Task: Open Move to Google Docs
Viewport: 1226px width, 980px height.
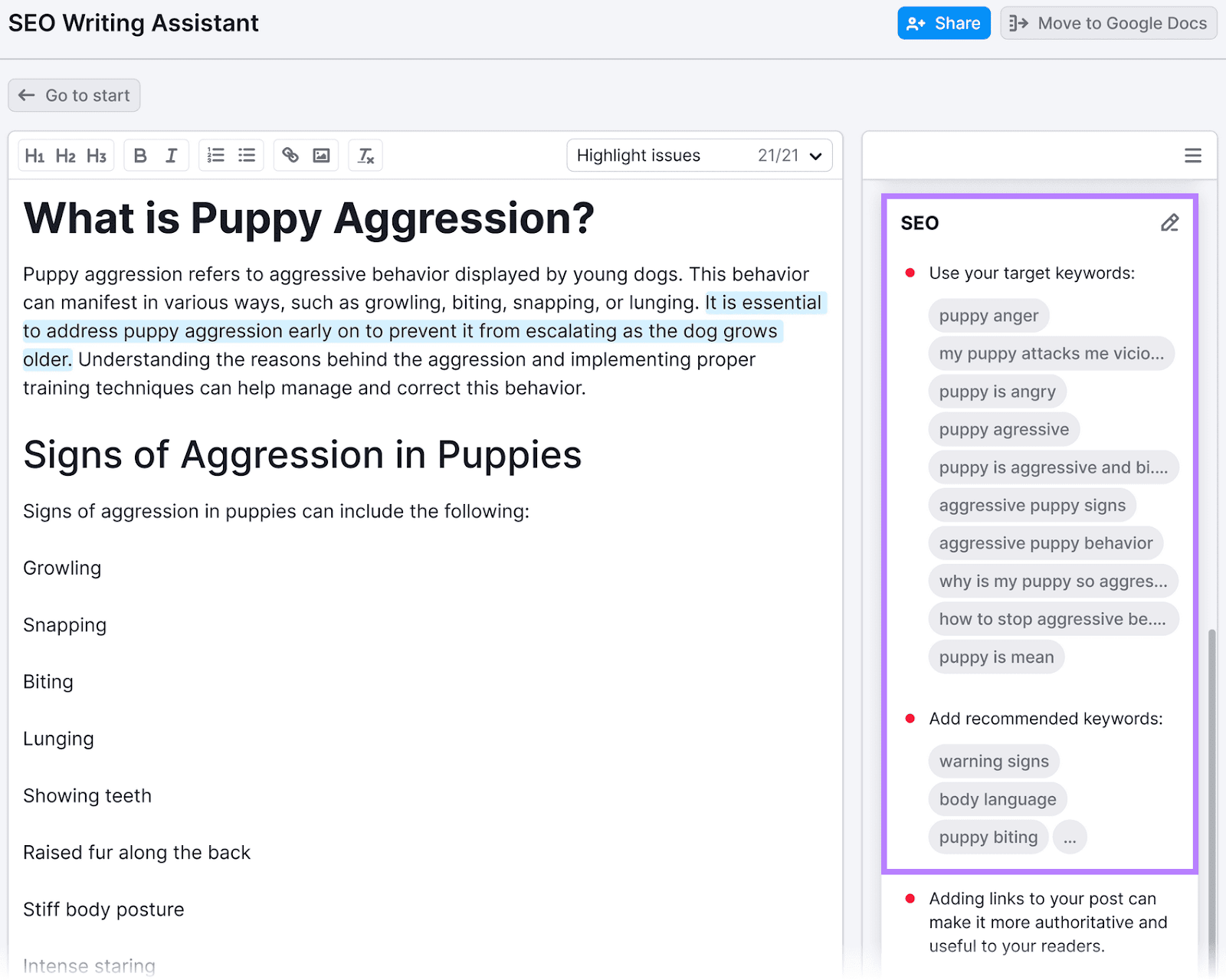Action: pyautogui.click(x=1108, y=22)
